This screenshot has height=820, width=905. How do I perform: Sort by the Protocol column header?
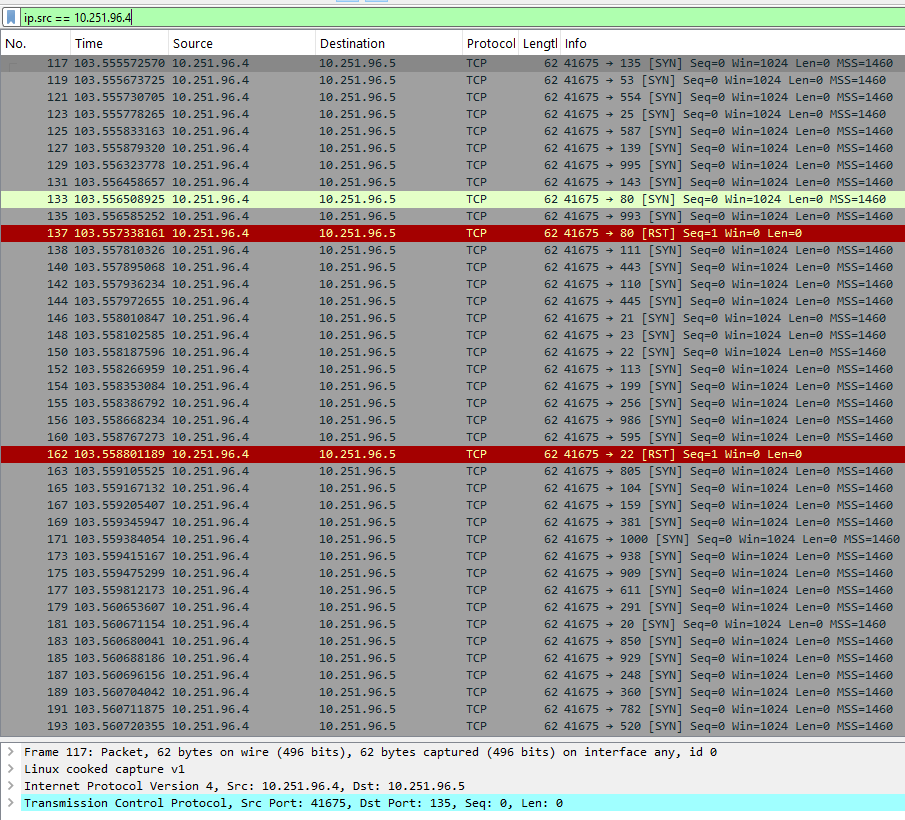tap(491, 43)
